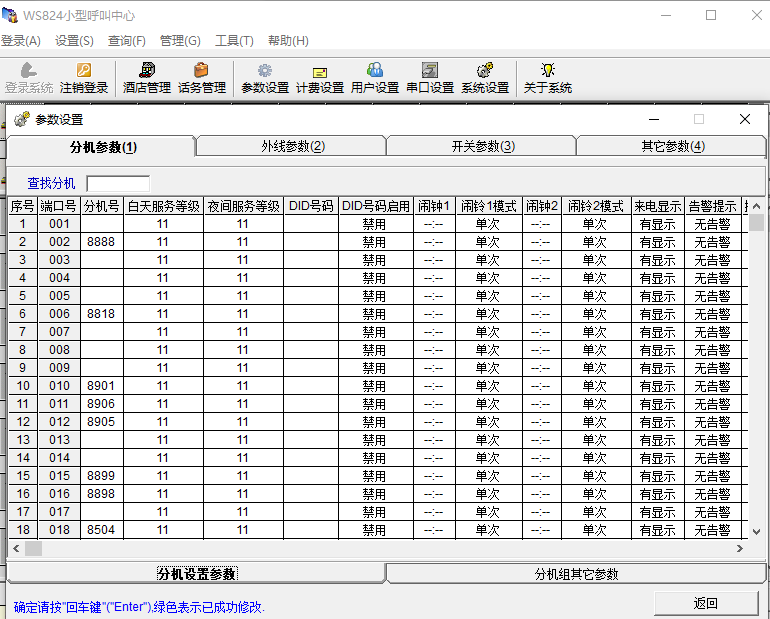This screenshot has height=619, width=770.
Task: Click the 查找分机 search input field
Action: (118, 184)
